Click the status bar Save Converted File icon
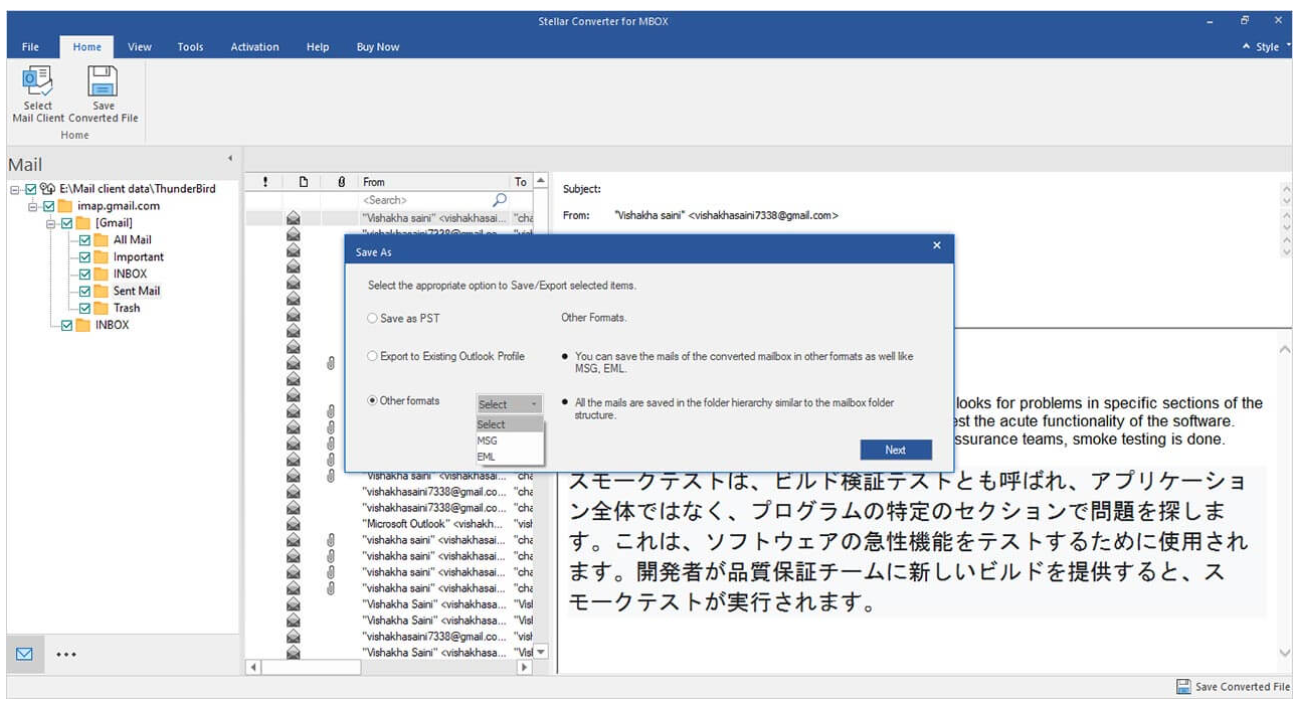 click(1184, 687)
